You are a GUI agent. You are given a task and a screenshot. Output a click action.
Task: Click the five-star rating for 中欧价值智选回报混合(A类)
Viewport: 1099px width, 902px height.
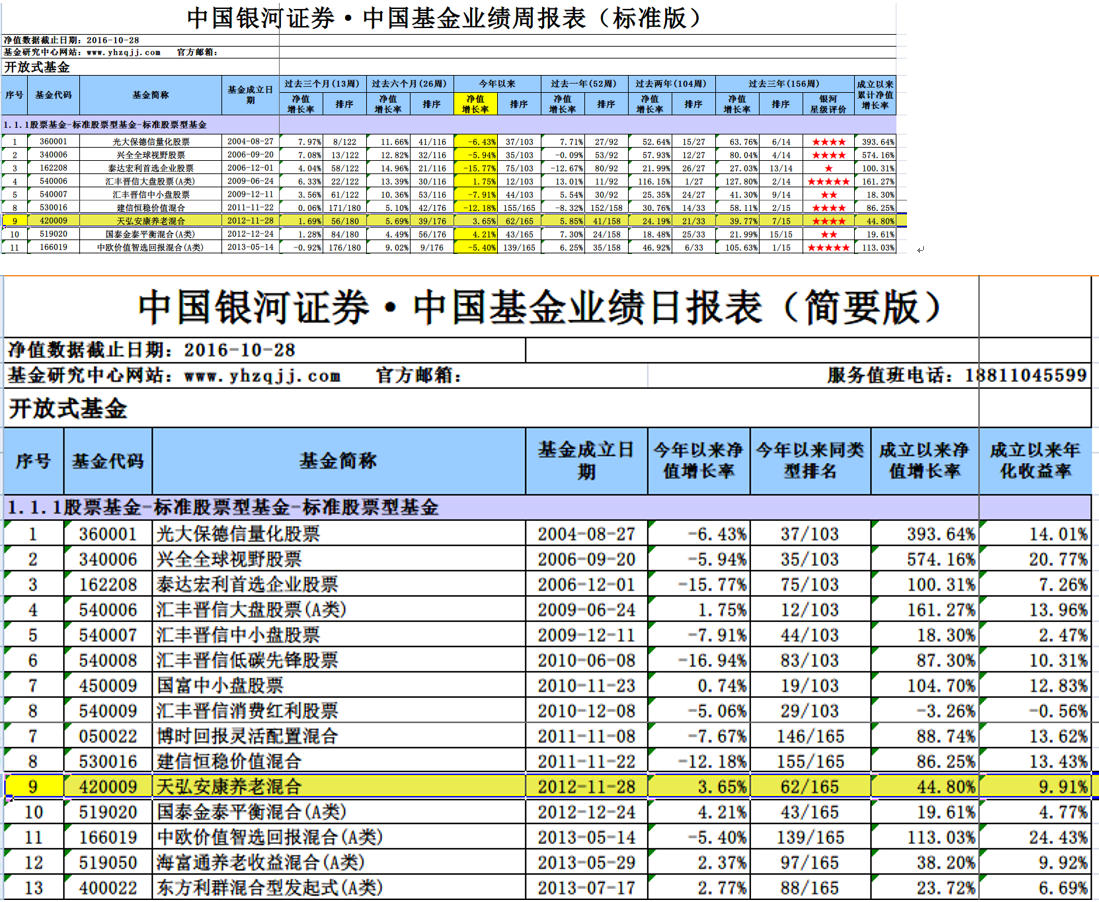pos(828,247)
